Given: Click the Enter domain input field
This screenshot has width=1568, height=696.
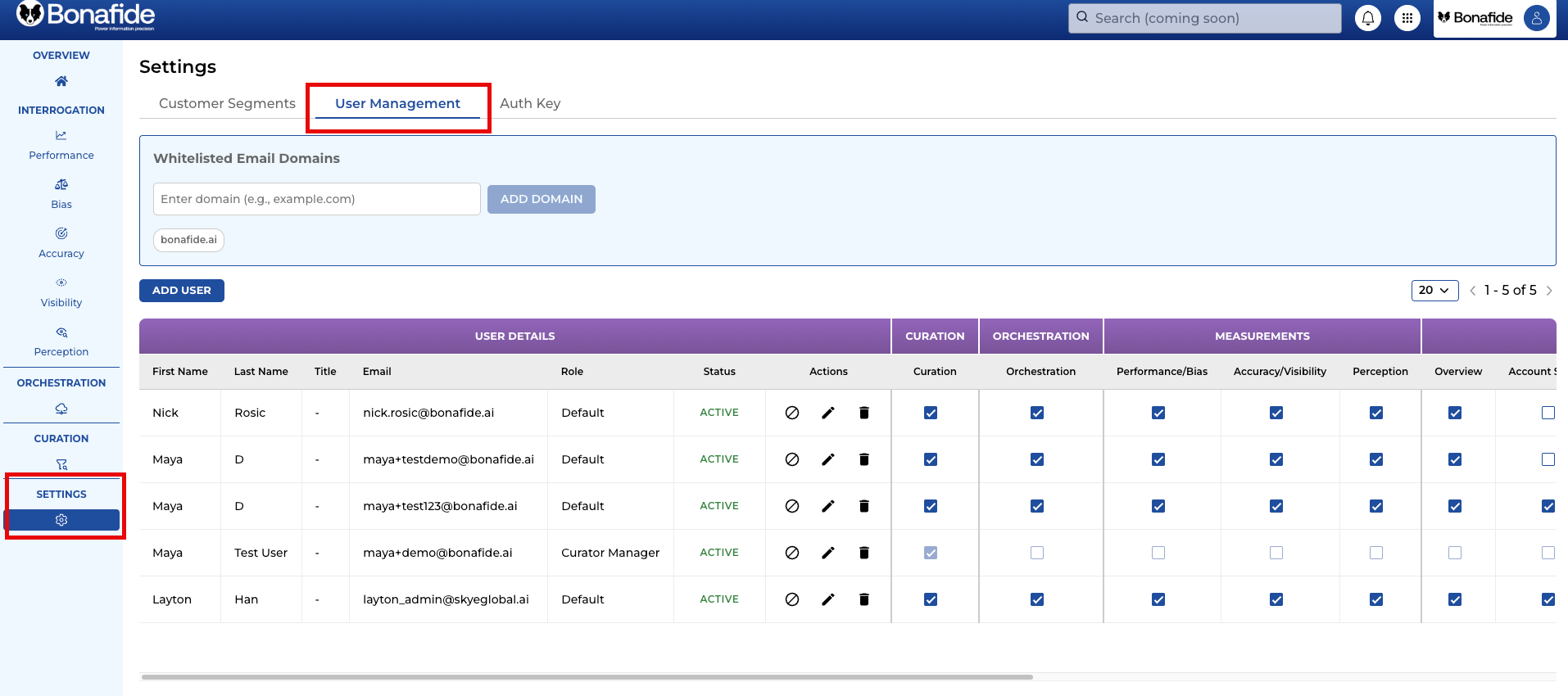Looking at the screenshot, I should pos(316,199).
